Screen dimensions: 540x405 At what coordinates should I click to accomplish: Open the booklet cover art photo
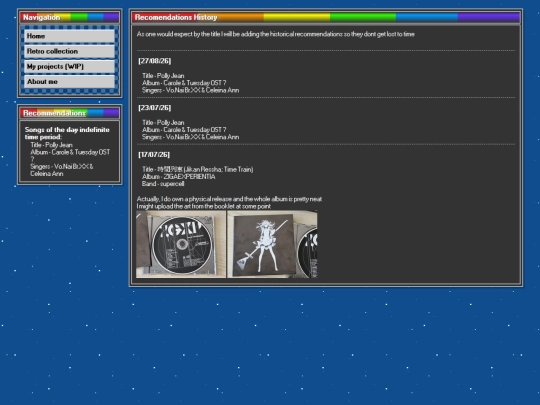272,244
